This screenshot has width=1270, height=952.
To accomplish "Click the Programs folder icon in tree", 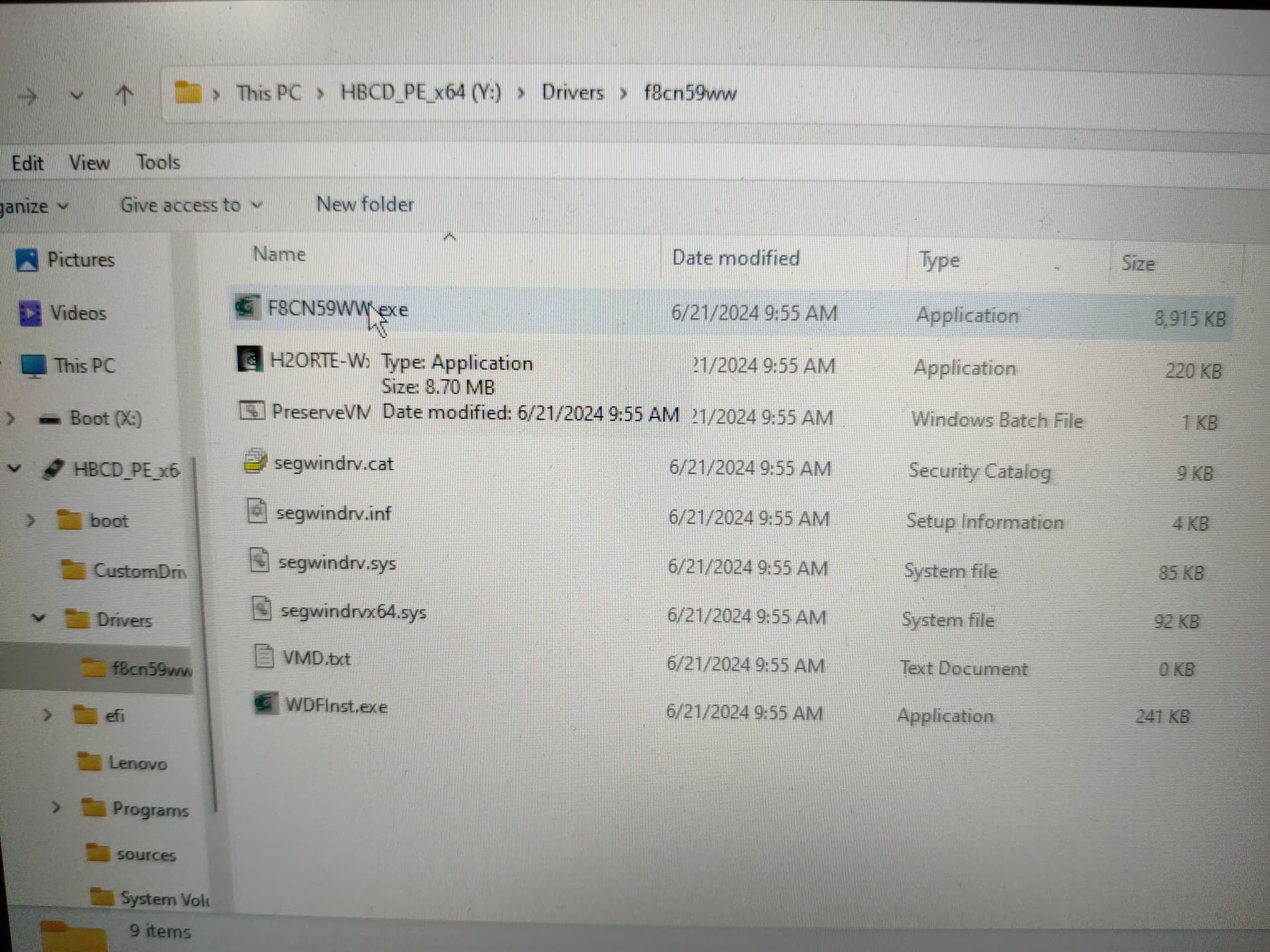I will tap(93, 807).
